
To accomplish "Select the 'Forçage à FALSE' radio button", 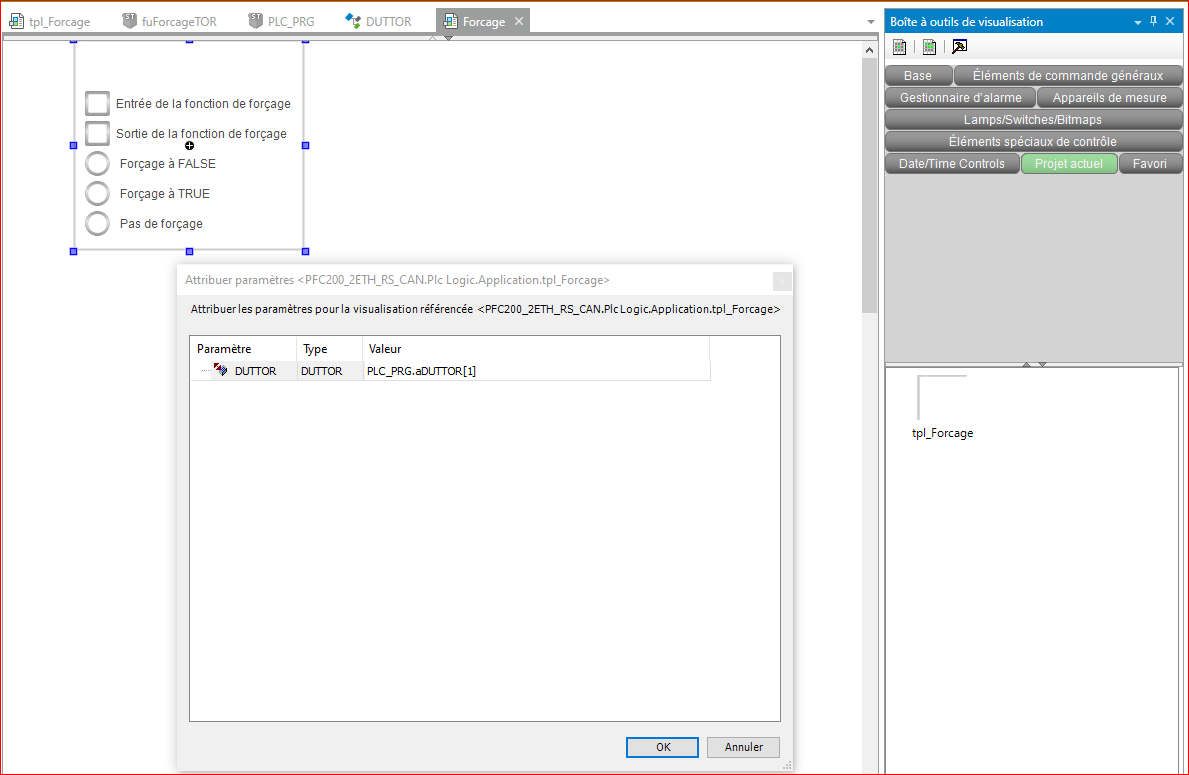I will click(97, 164).
